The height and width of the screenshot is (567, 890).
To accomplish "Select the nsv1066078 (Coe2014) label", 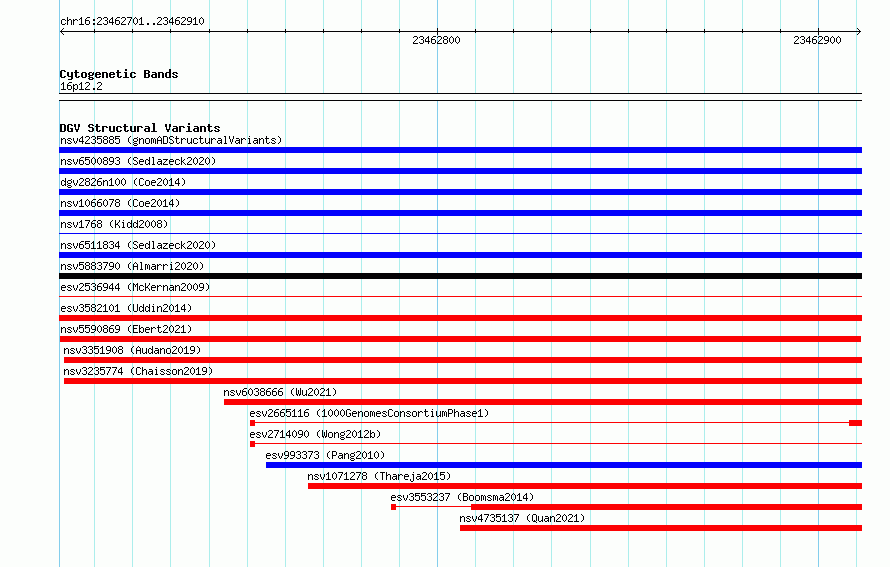I will (x=120, y=203).
